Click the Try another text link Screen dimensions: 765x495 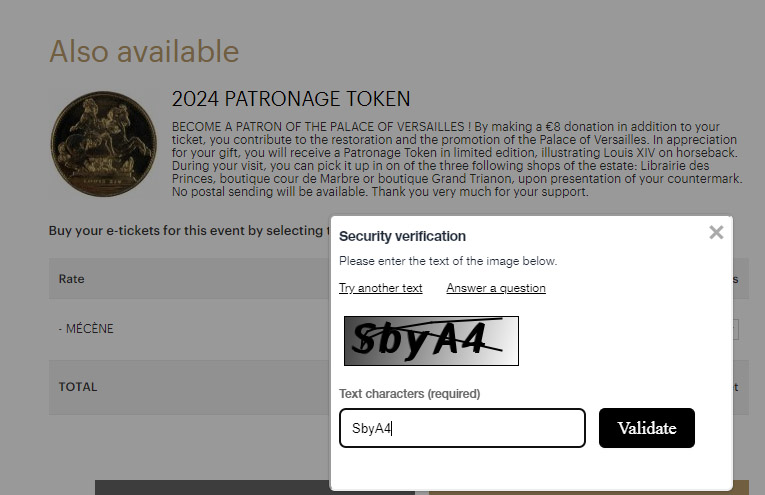click(381, 288)
